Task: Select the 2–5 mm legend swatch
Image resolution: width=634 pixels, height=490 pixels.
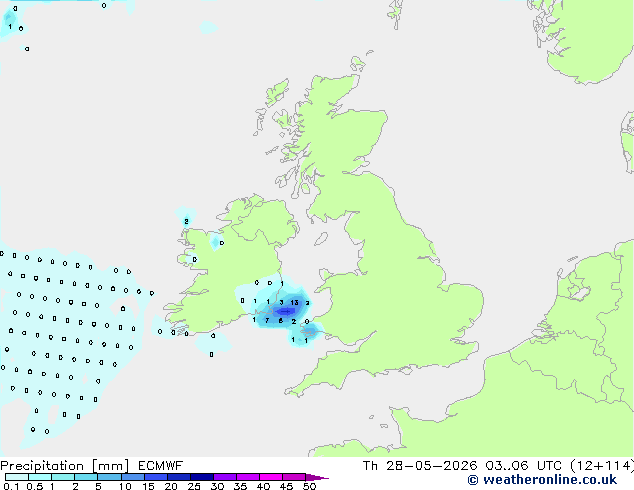Action: click(x=86, y=477)
